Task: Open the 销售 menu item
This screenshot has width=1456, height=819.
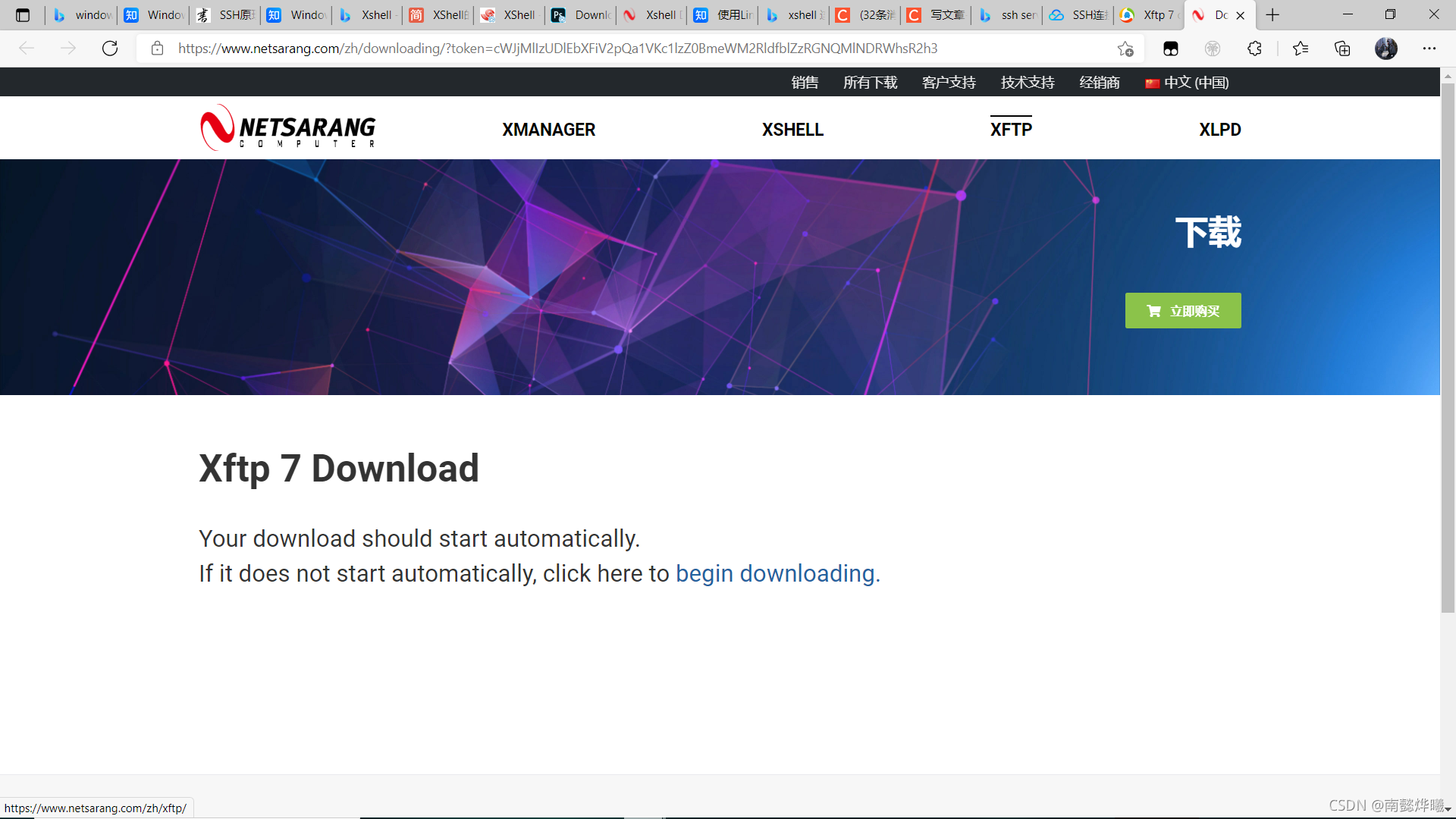Action: (805, 83)
